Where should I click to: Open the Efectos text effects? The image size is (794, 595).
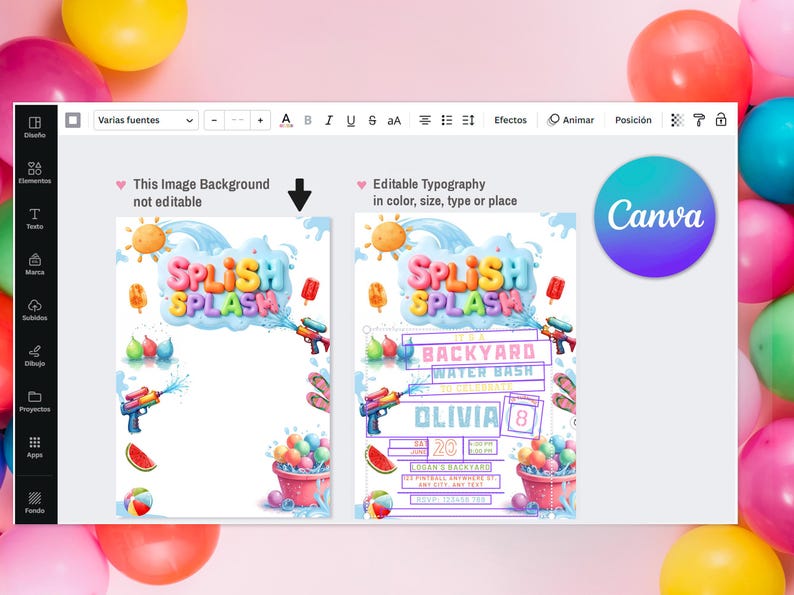510,120
